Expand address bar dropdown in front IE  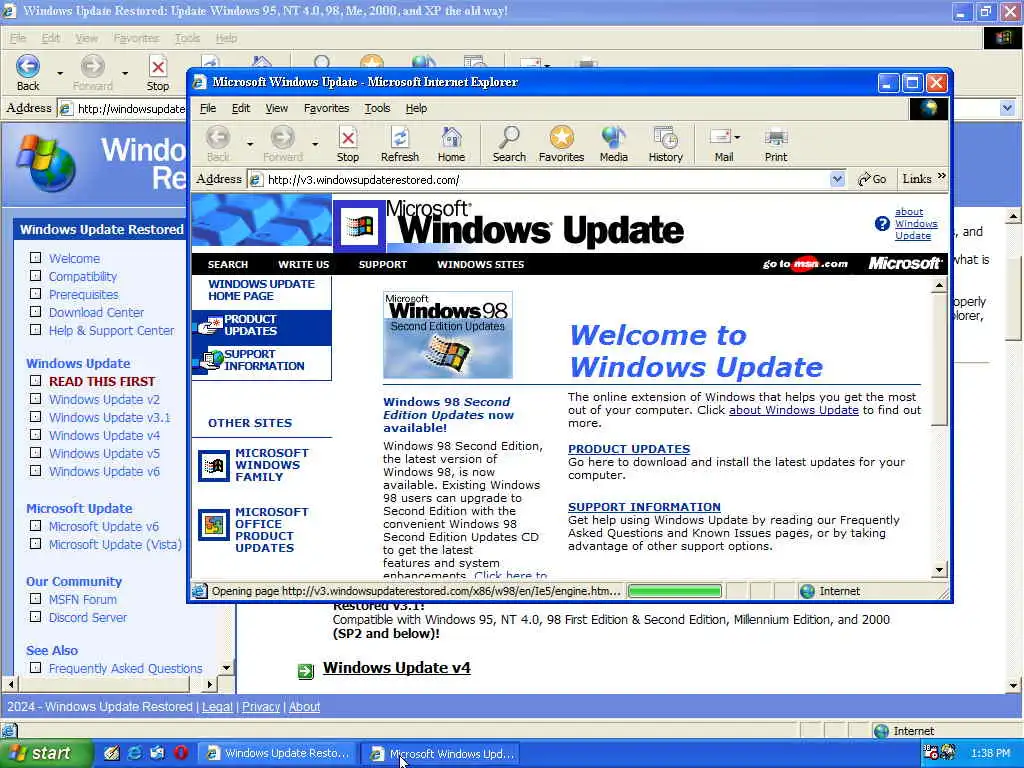tap(837, 179)
